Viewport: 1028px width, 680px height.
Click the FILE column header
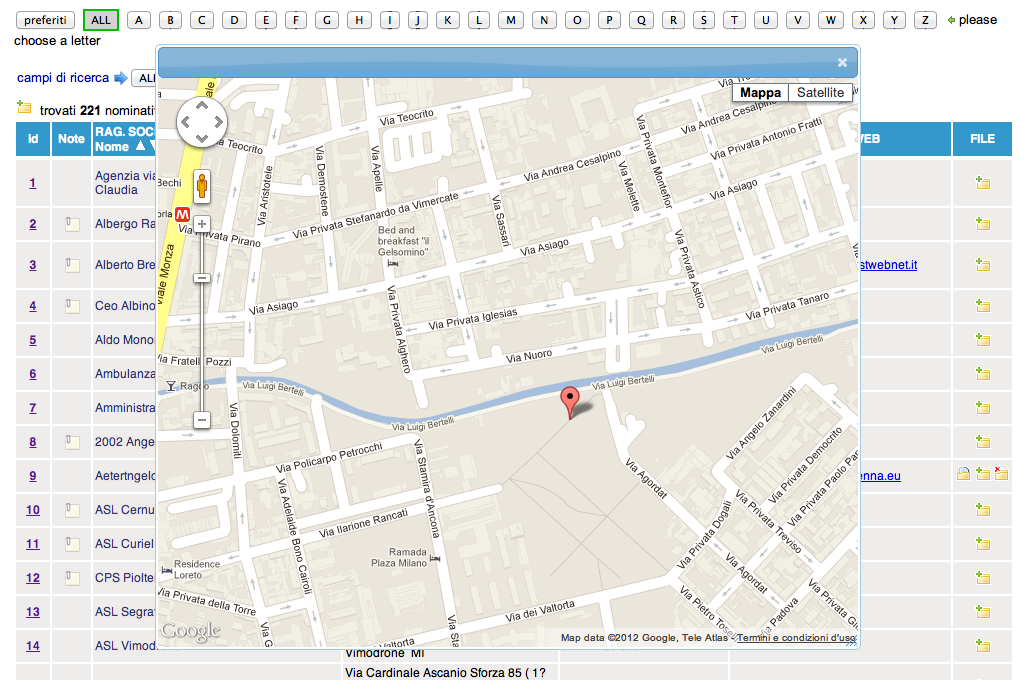pyautogui.click(x=982, y=139)
